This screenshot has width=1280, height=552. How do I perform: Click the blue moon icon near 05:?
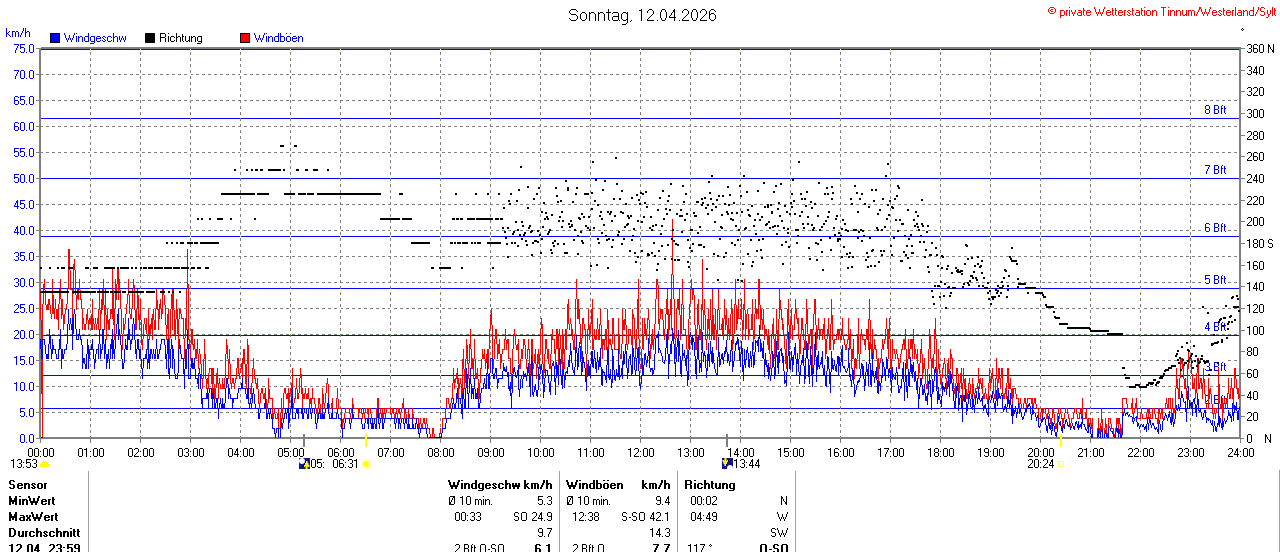pyautogui.click(x=304, y=464)
